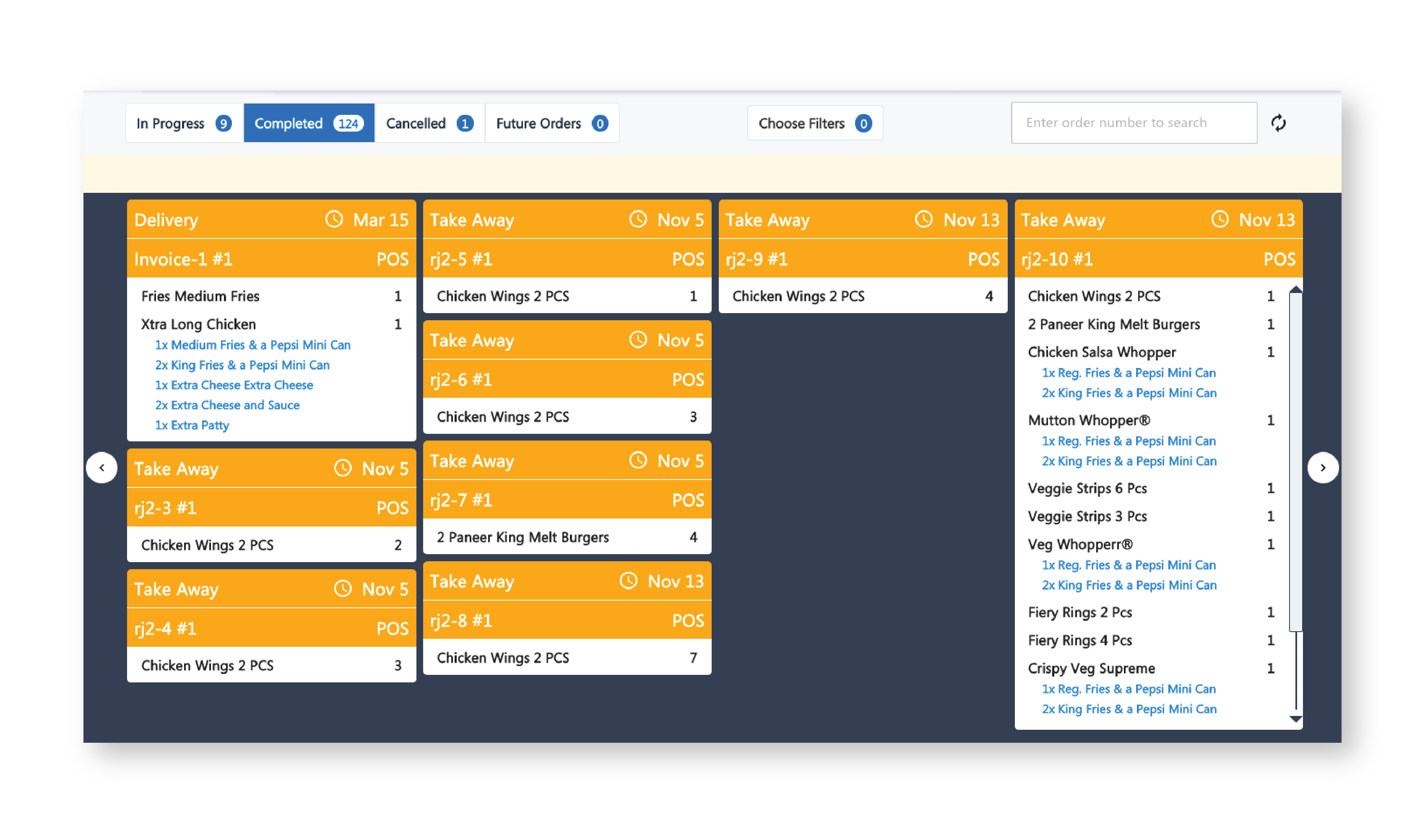Click clock icon on rj2-8 order card
Image resolution: width=1425 pixels, height=840 pixels.
(629, 580)
